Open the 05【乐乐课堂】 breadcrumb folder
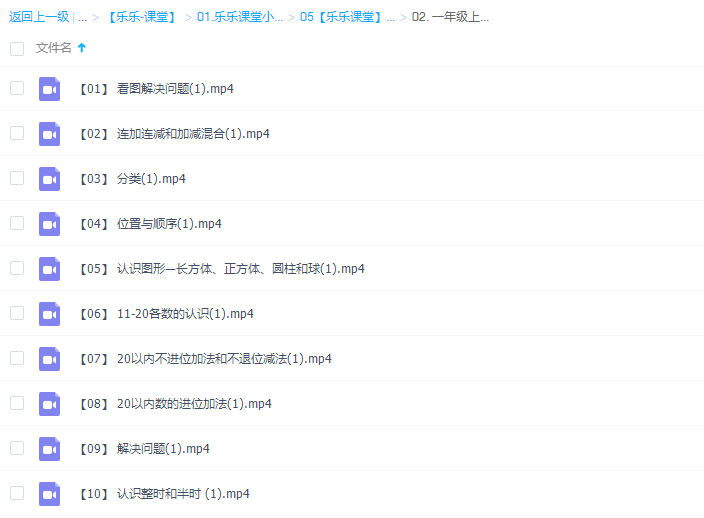704x518 pixels. pos(347,17)
